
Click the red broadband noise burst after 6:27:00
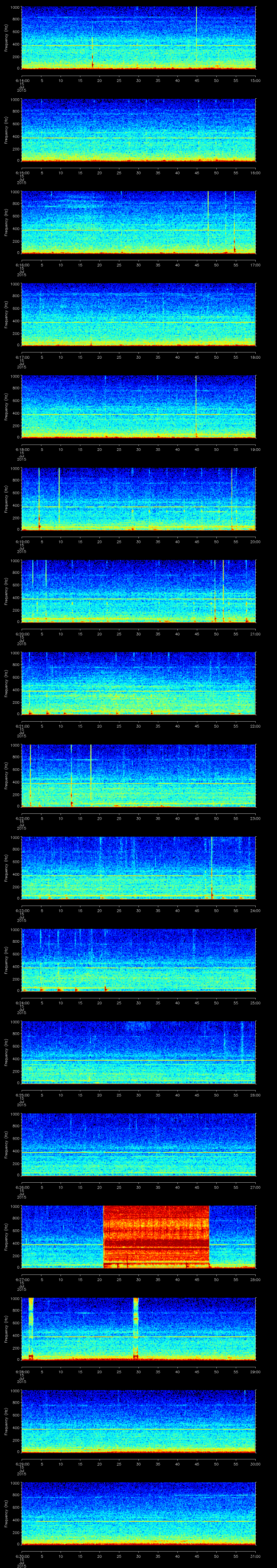pyautogui.click(x=156, y=1237)
